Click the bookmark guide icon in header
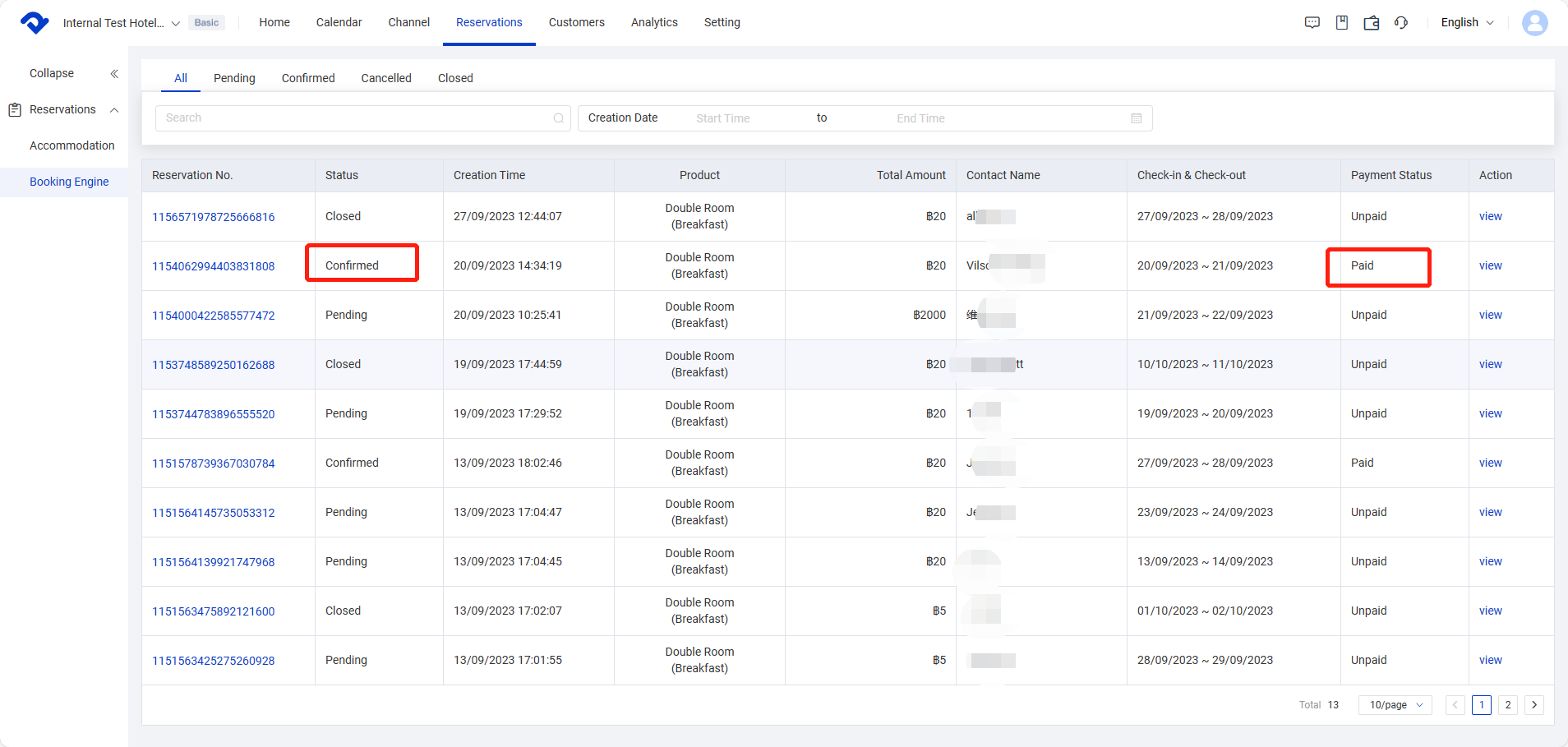Image resolution: width=1568 pixels, height=747 pixels. [1341, 23]
